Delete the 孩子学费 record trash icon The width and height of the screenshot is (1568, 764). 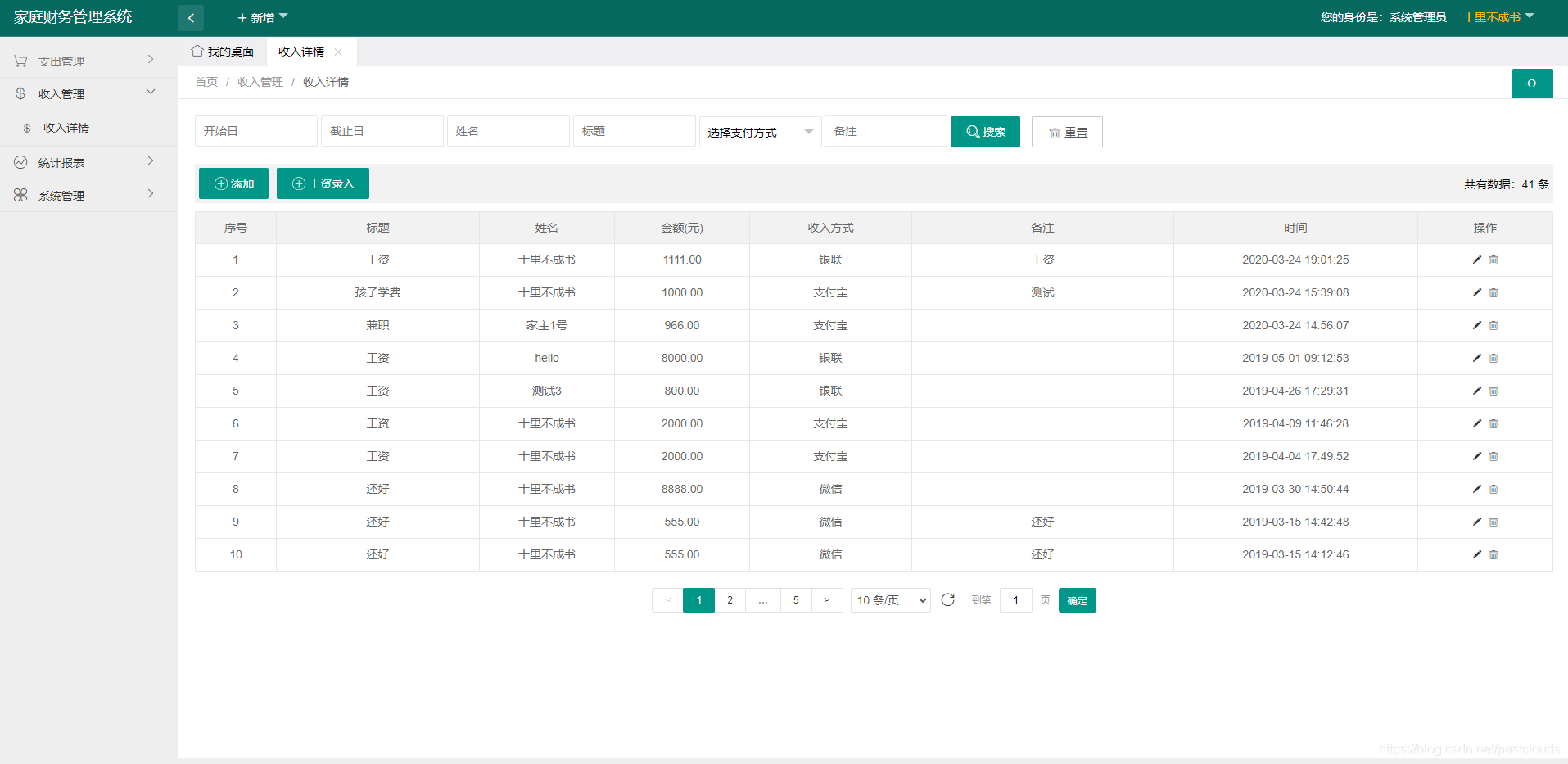point(1493,292)
